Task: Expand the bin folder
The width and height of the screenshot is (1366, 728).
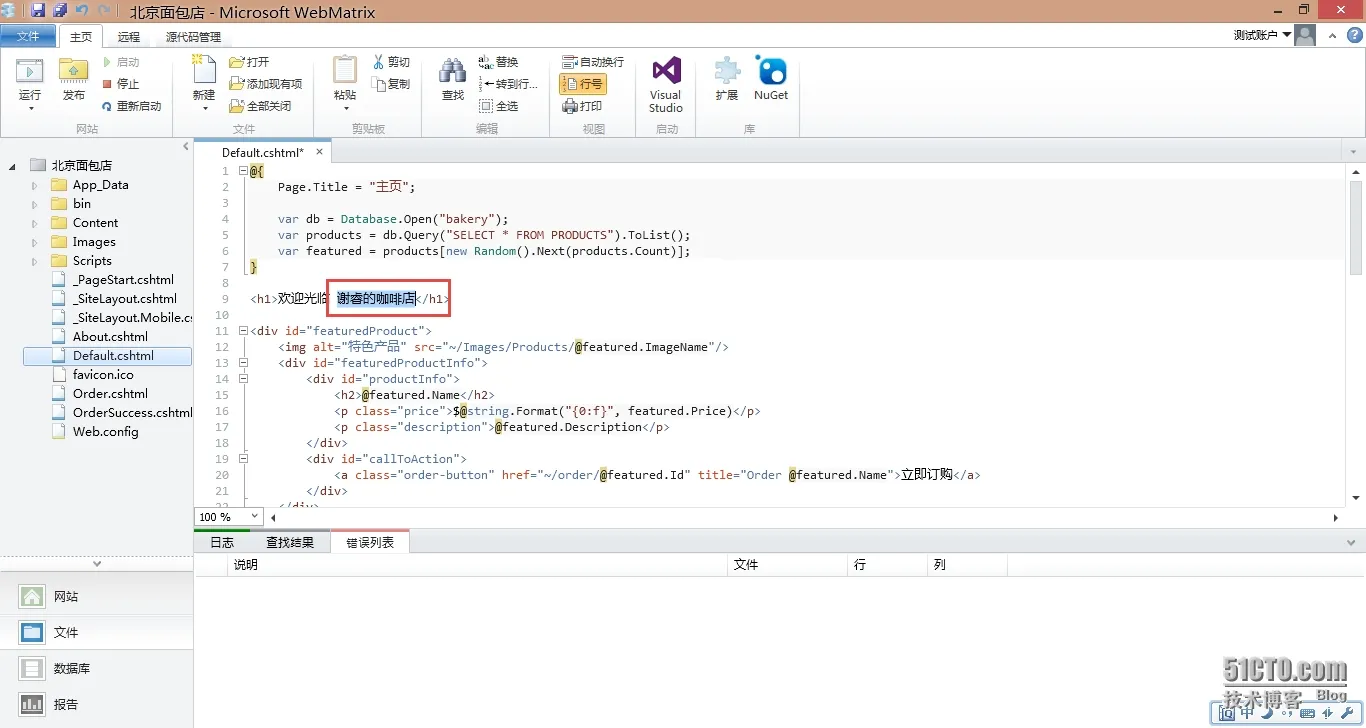Action: pyautogui.click(x=34, y=204)
